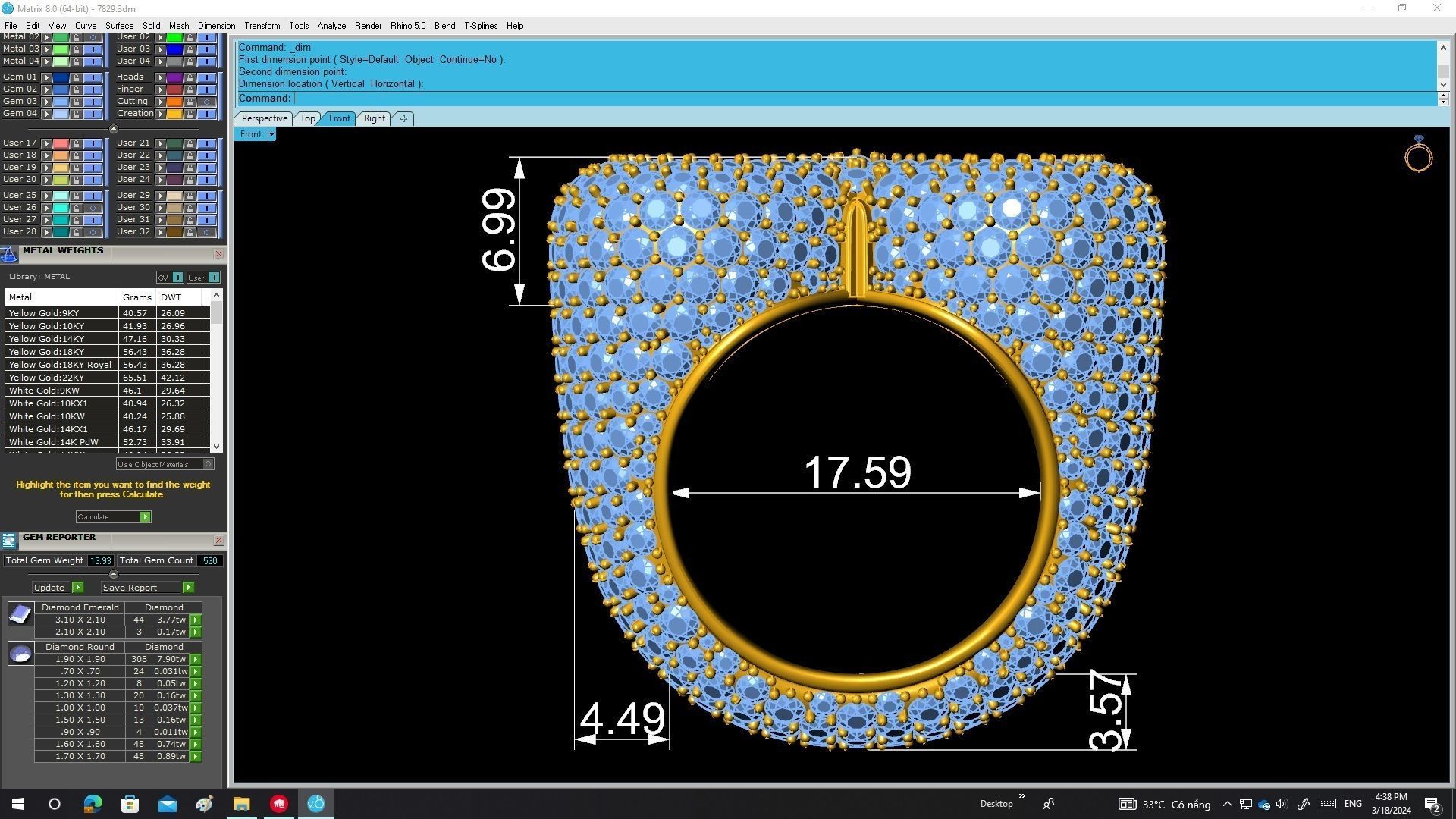Toggle visibility of the Cutting layer
The image size is (1456, 819).
tap(206, 102)
